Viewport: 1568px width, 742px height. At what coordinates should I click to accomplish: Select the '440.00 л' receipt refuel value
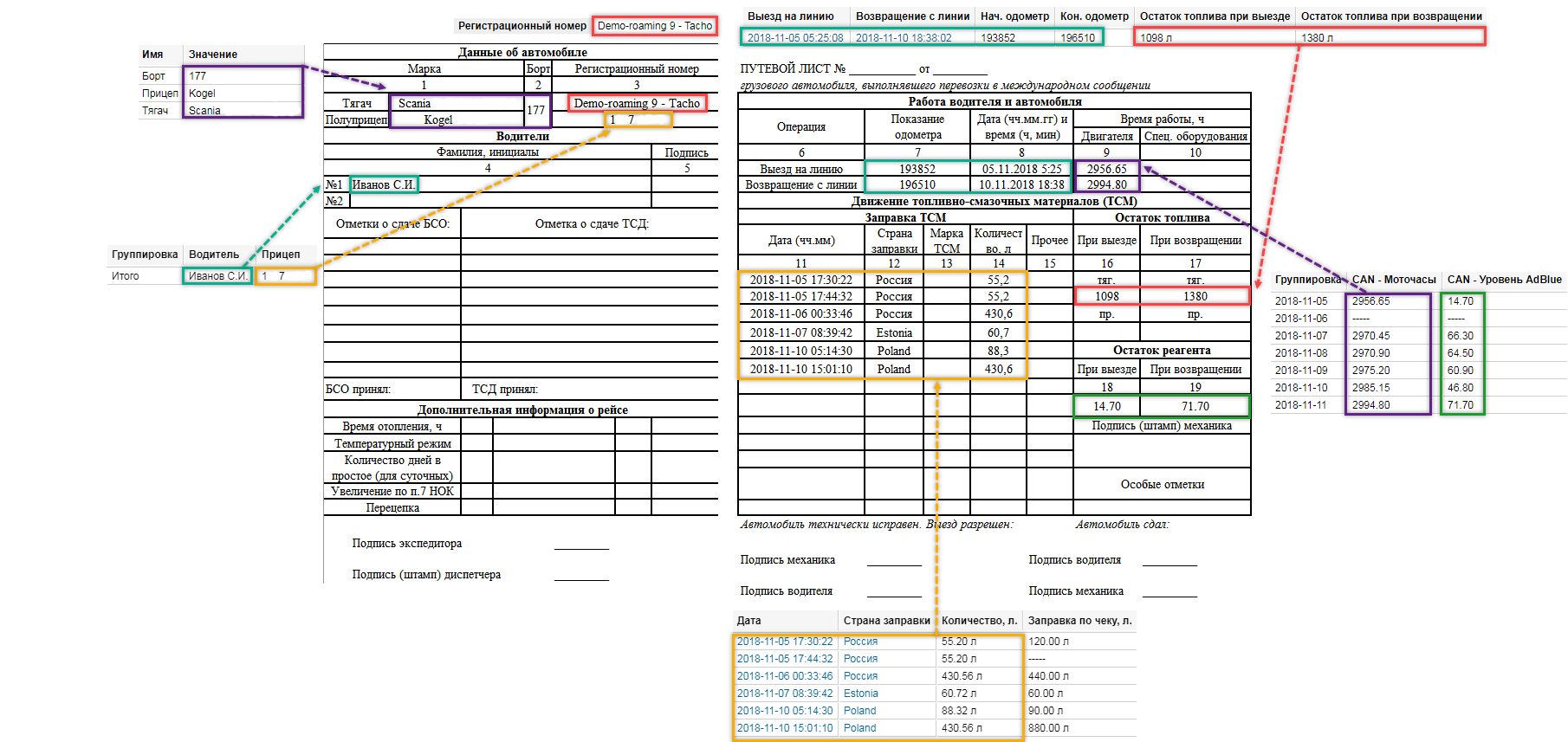point(1048,676)
